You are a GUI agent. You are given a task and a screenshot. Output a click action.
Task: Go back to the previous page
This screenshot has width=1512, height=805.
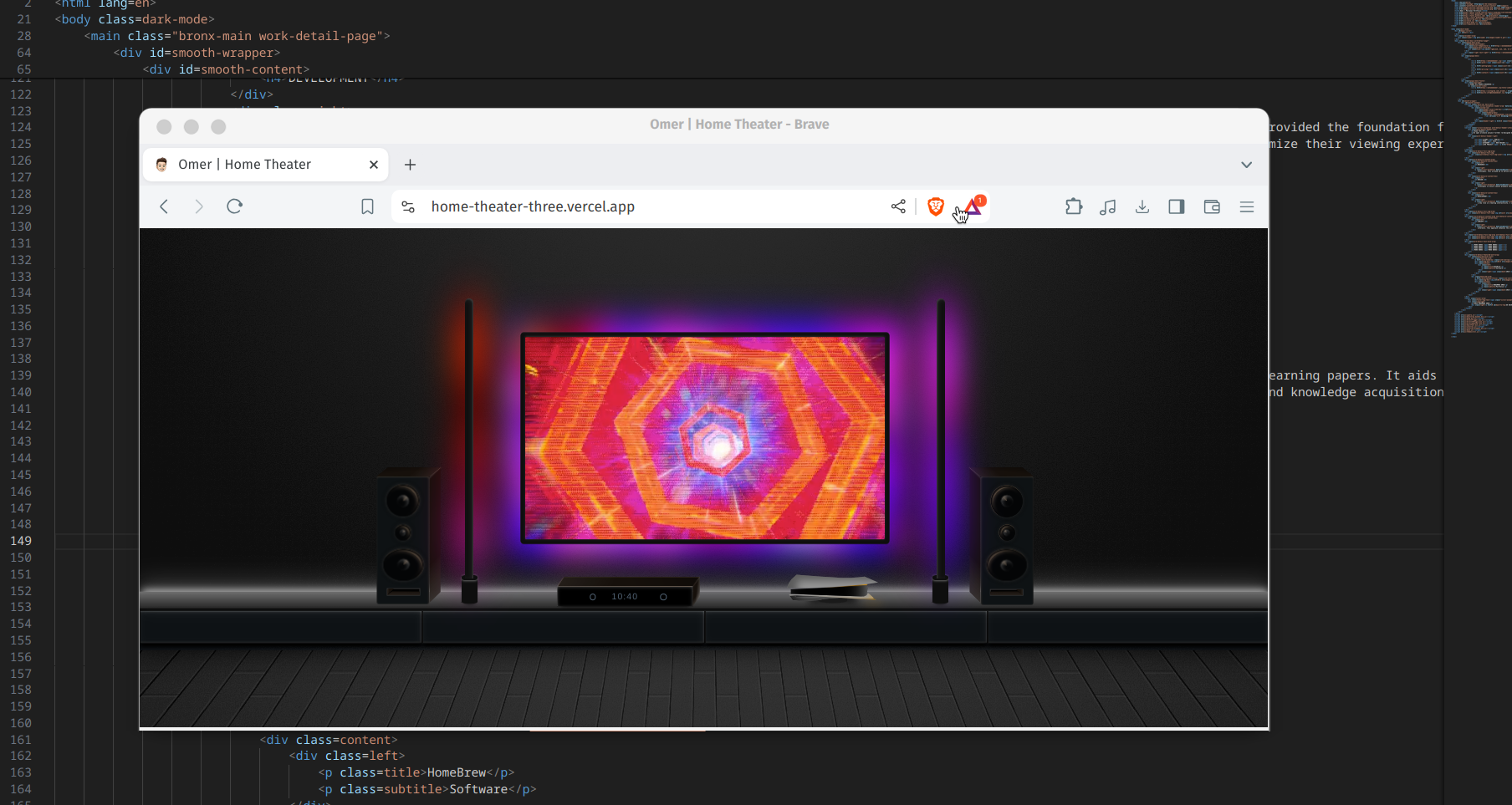164,206
